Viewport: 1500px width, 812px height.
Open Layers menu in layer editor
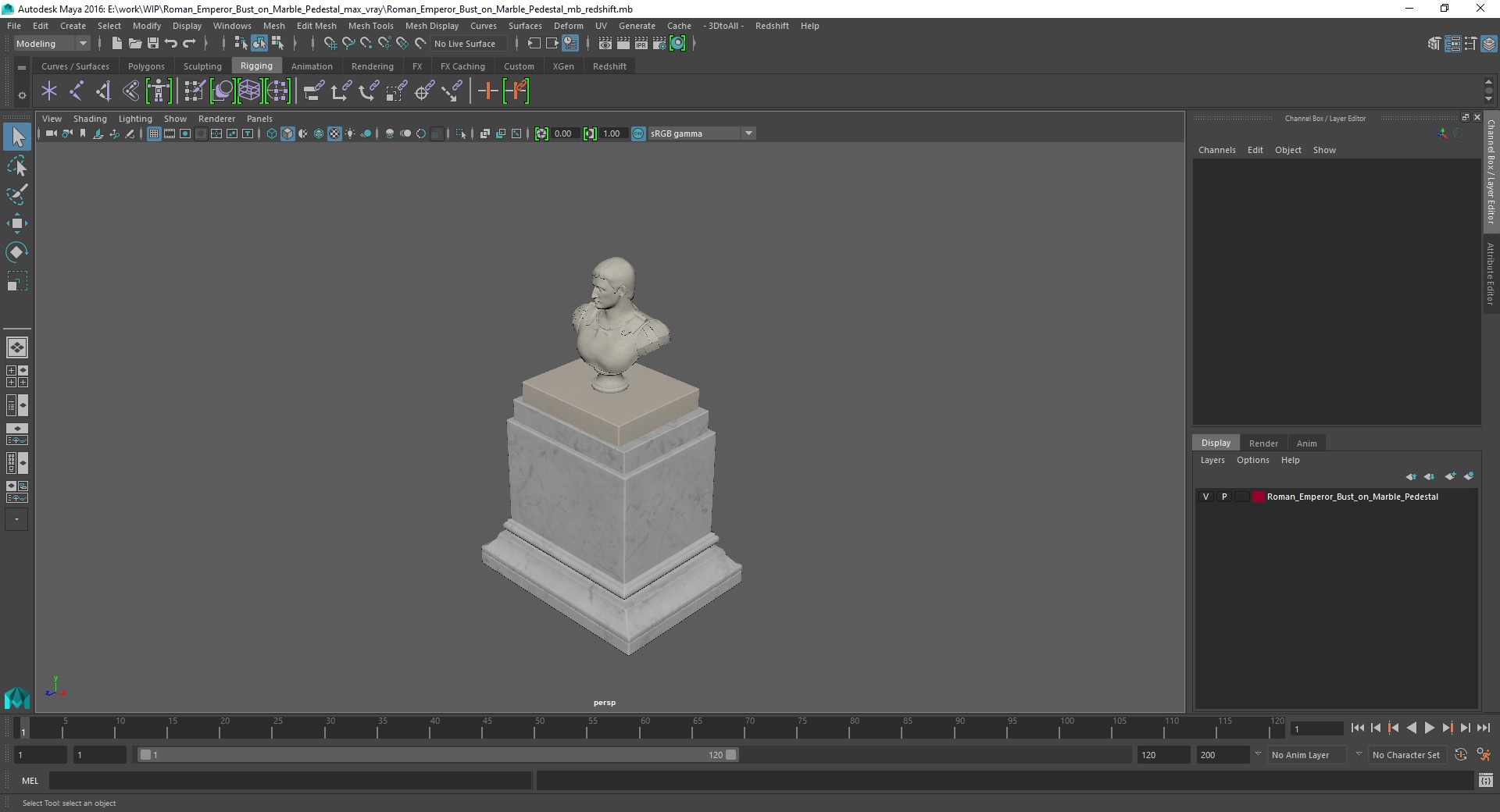1212,460
